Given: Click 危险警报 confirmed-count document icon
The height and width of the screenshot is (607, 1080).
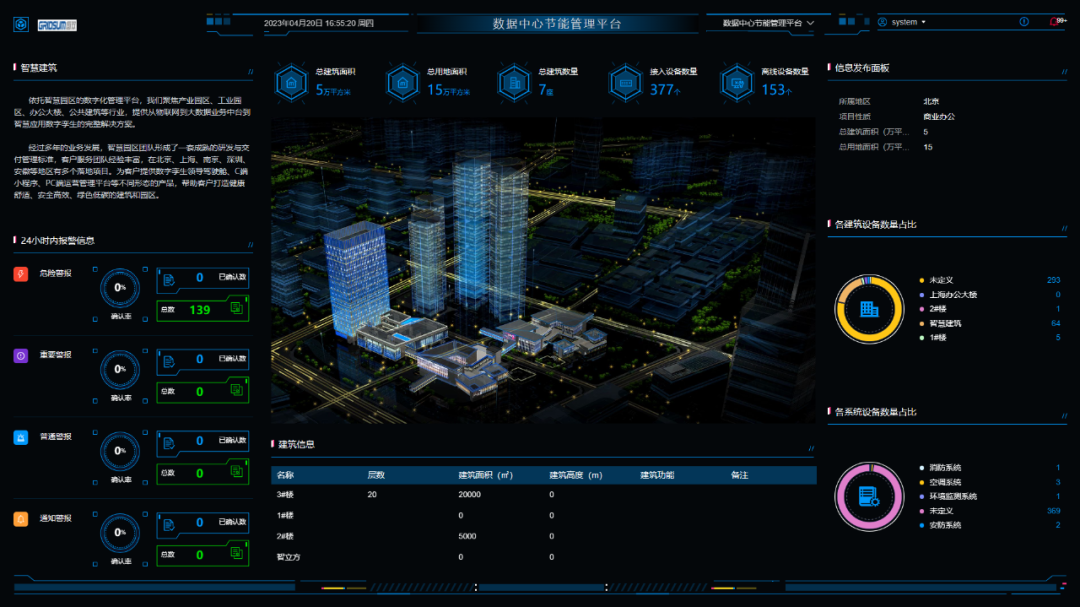Looking at the screenshot, I should pos(169,279).
